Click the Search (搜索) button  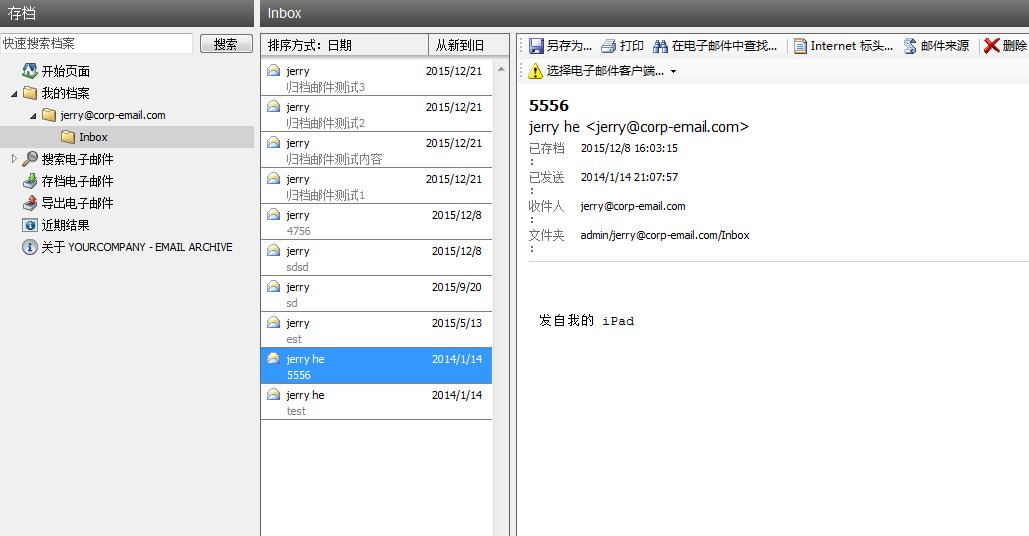coord(226,44)
